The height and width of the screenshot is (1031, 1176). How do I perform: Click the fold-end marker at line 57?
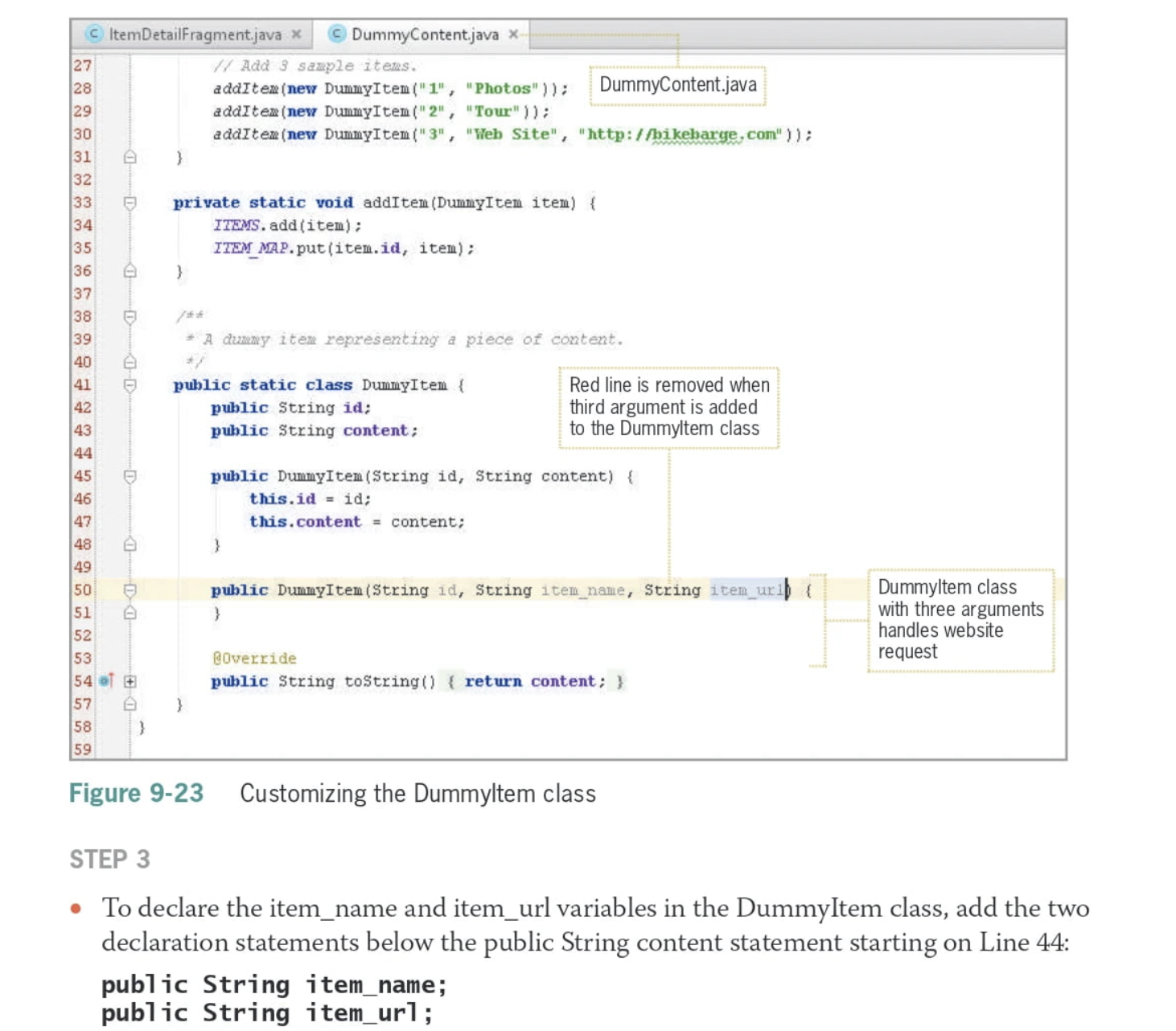(x=130, y=706)
